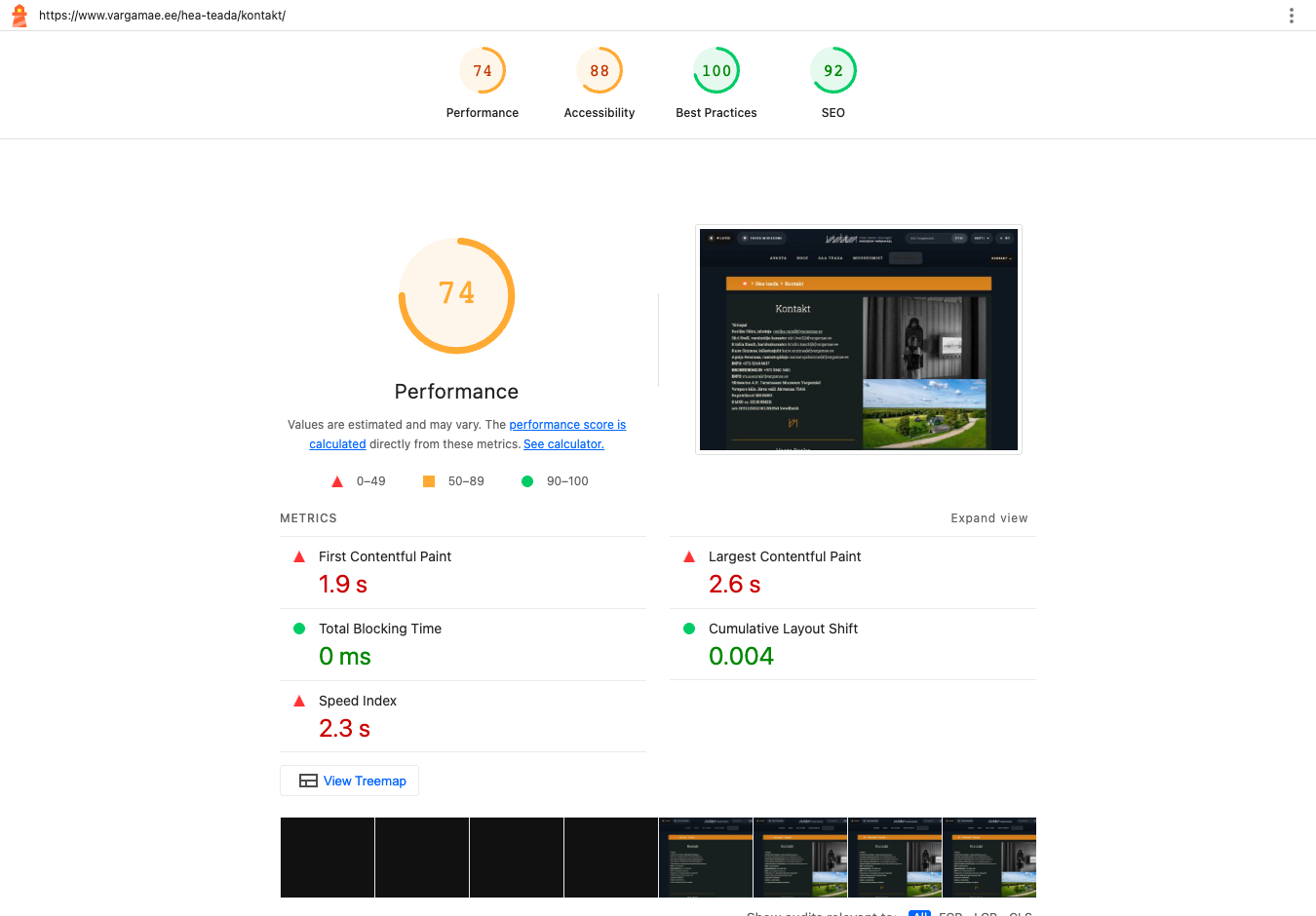Viewport: 1316px width, 916px height.
Task: Click green circle beside Cumulative Layout Shift
Action: [689, 629]
